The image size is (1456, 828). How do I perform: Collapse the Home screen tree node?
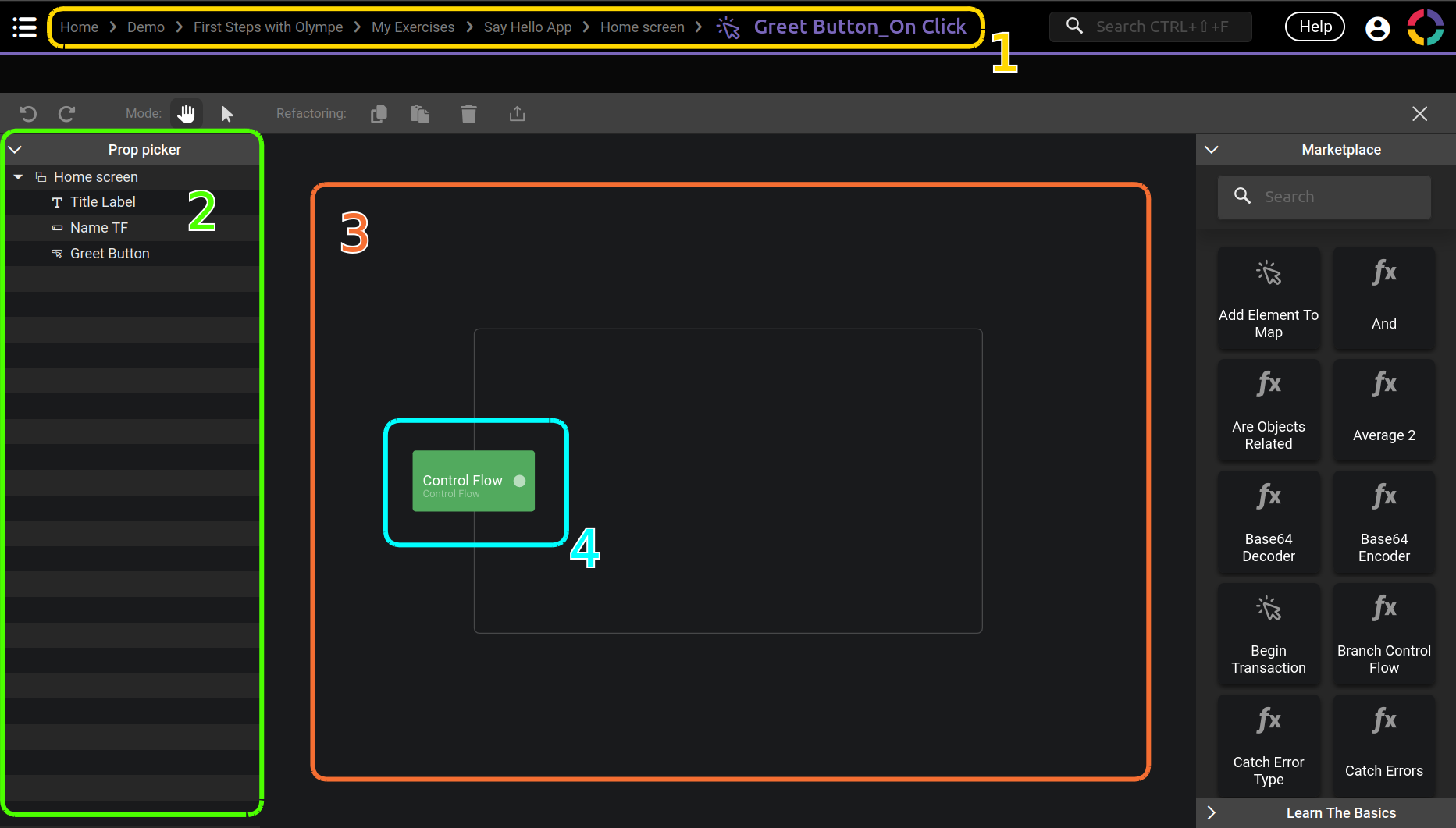pyautogui.click(x=19, y=177)
